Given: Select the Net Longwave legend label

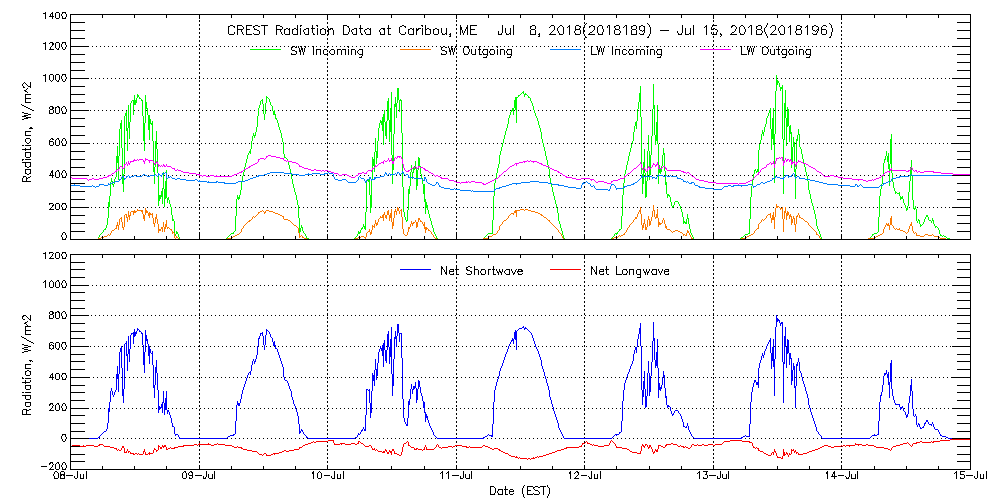Looking at the screenshot, I should pyautogui.click(x=632, y=270).
